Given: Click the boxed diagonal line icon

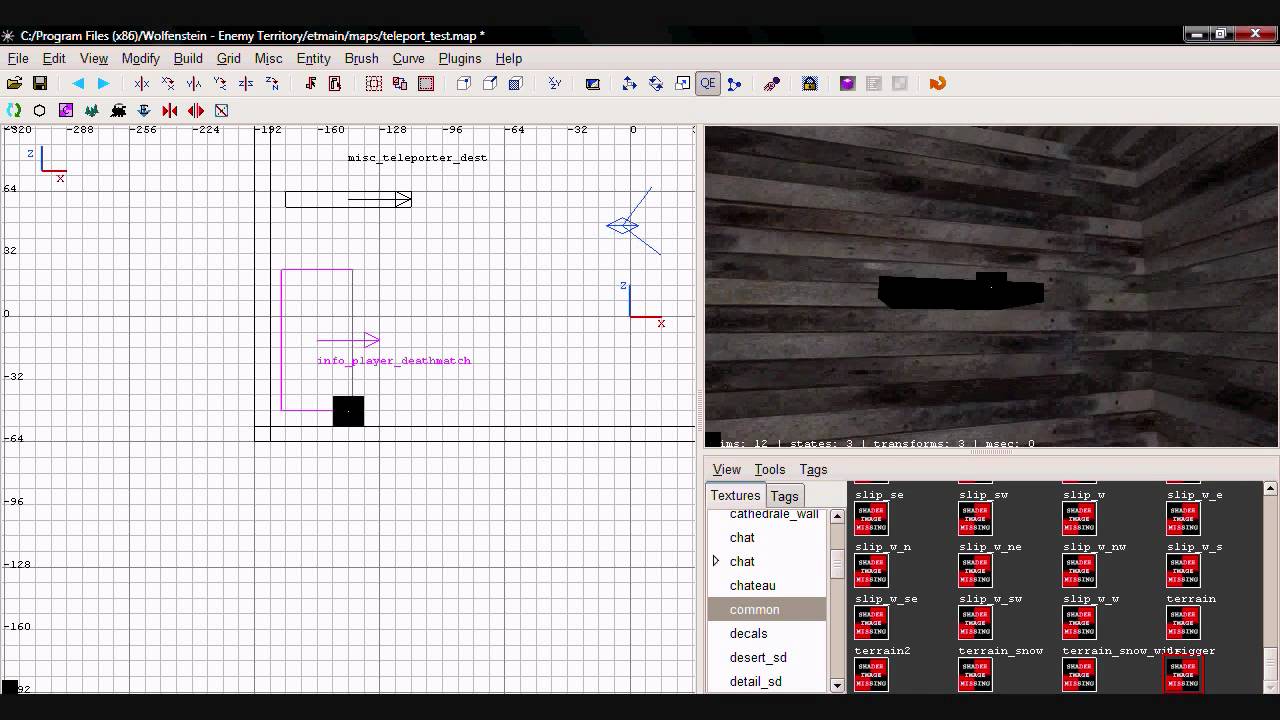Looking at the screenshot, I should [222, 110].
